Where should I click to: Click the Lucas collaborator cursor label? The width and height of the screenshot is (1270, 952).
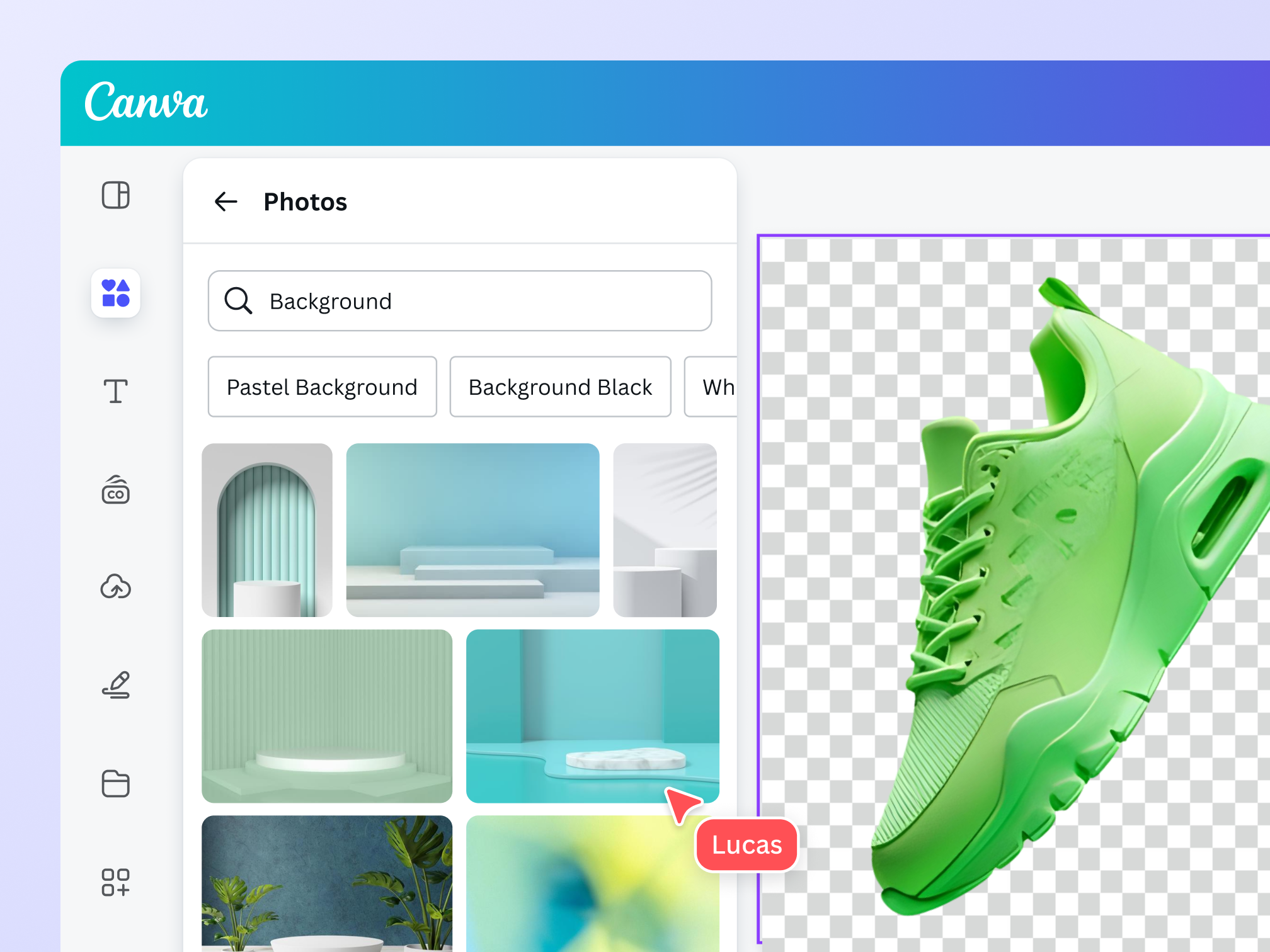[x=746, y=845]
